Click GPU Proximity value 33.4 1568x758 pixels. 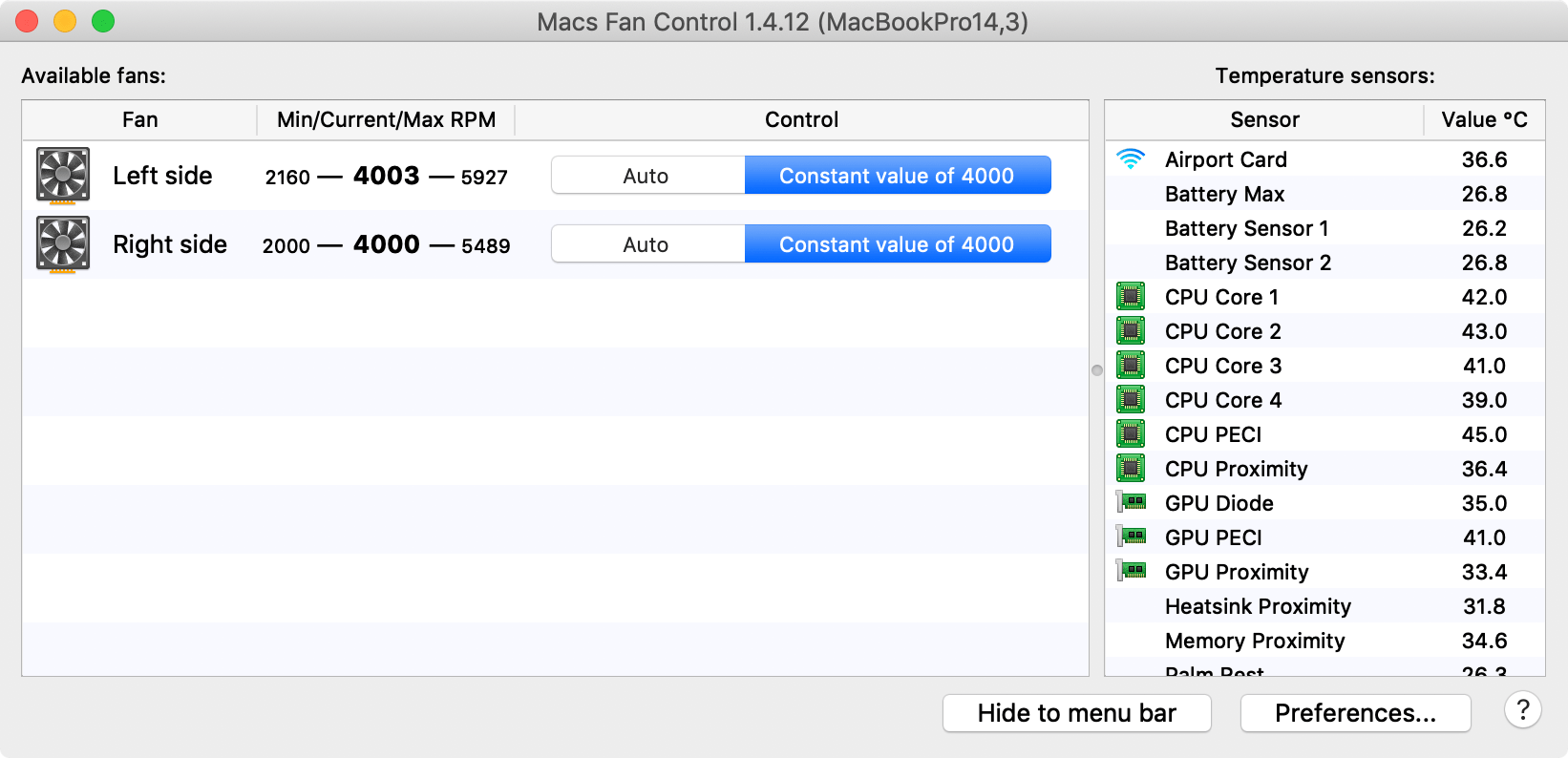pos(1484,572)
